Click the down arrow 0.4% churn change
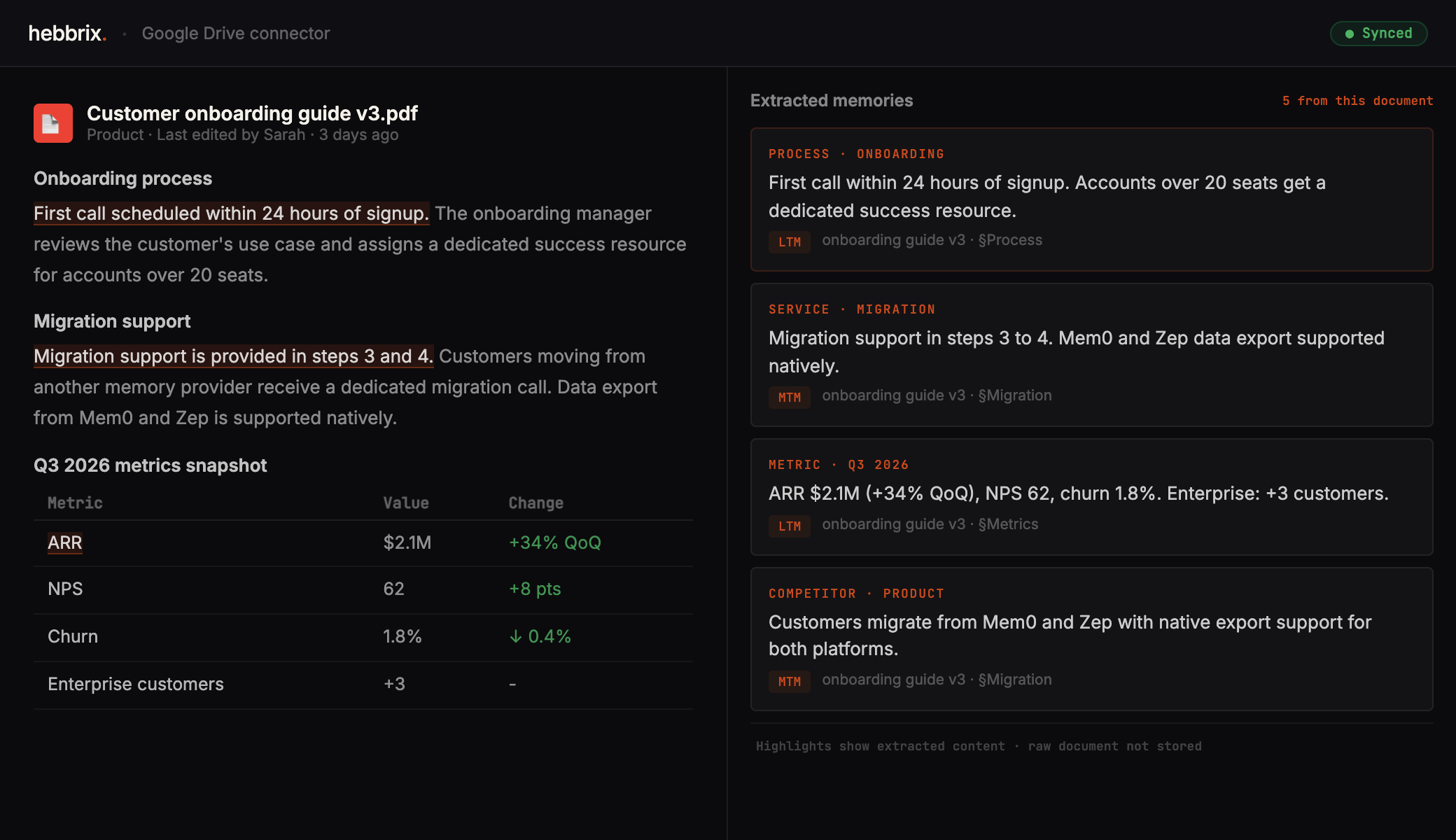 pos(540,636)
